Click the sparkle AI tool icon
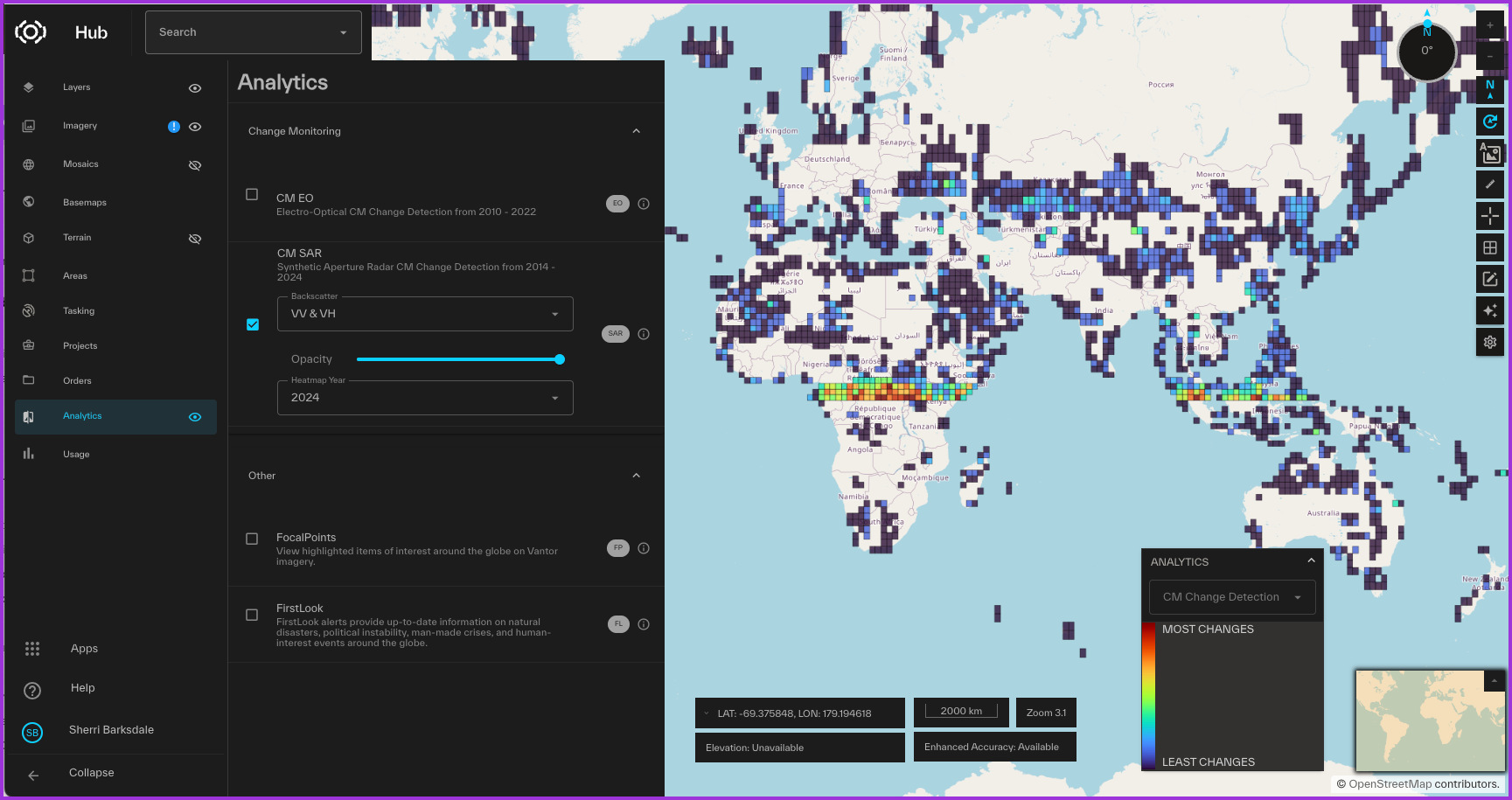The image size is (1512, 800). click(x=1489, y=310)
